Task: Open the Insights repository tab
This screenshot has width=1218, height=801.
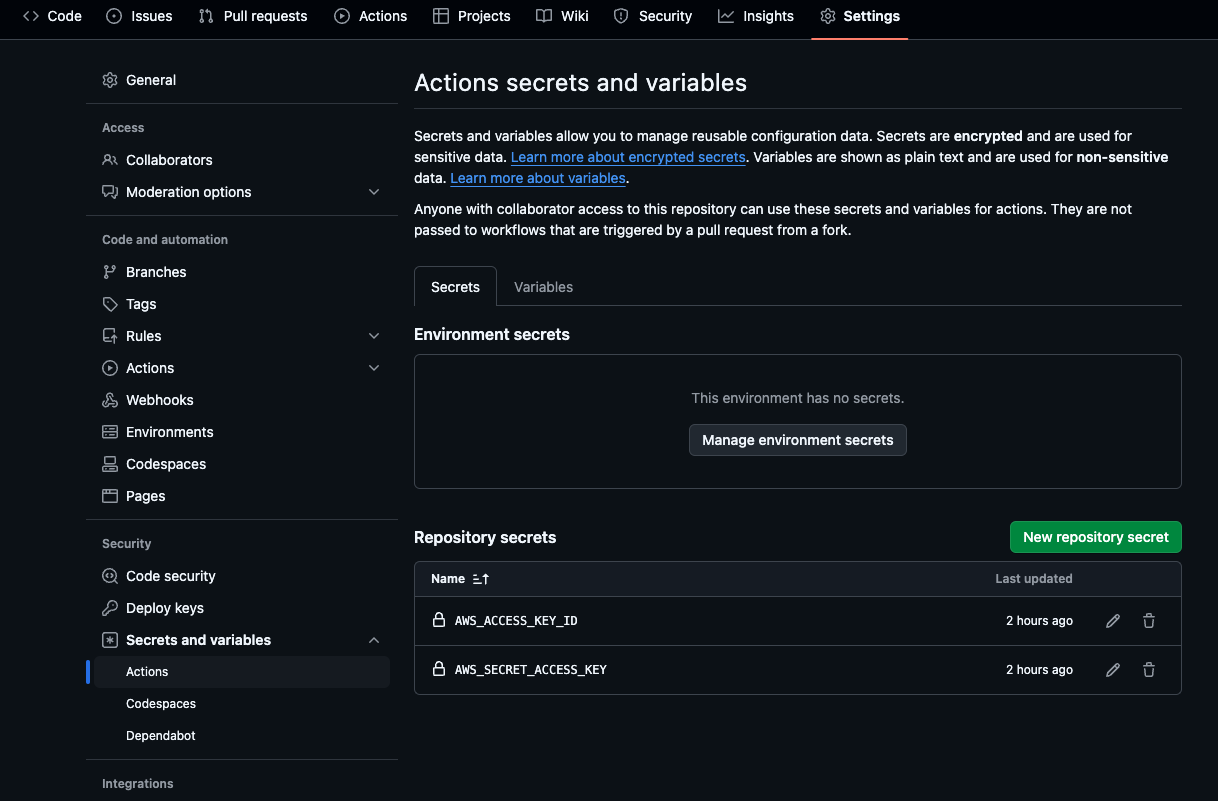Action: point(756,16)
